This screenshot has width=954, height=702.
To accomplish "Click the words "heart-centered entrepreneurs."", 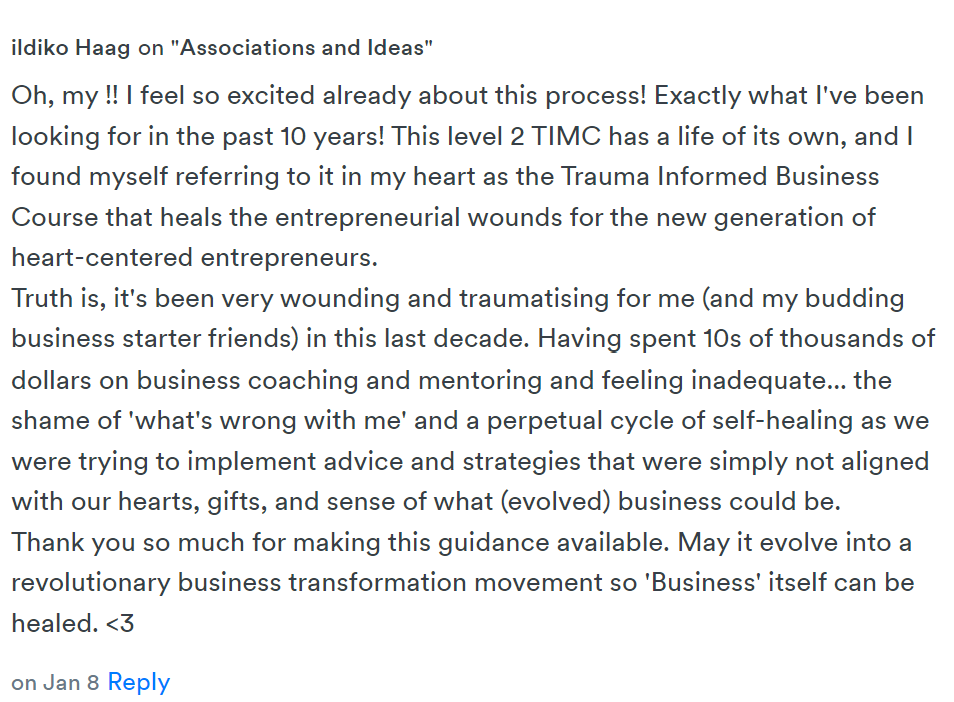I will click(x=195, y=258).
